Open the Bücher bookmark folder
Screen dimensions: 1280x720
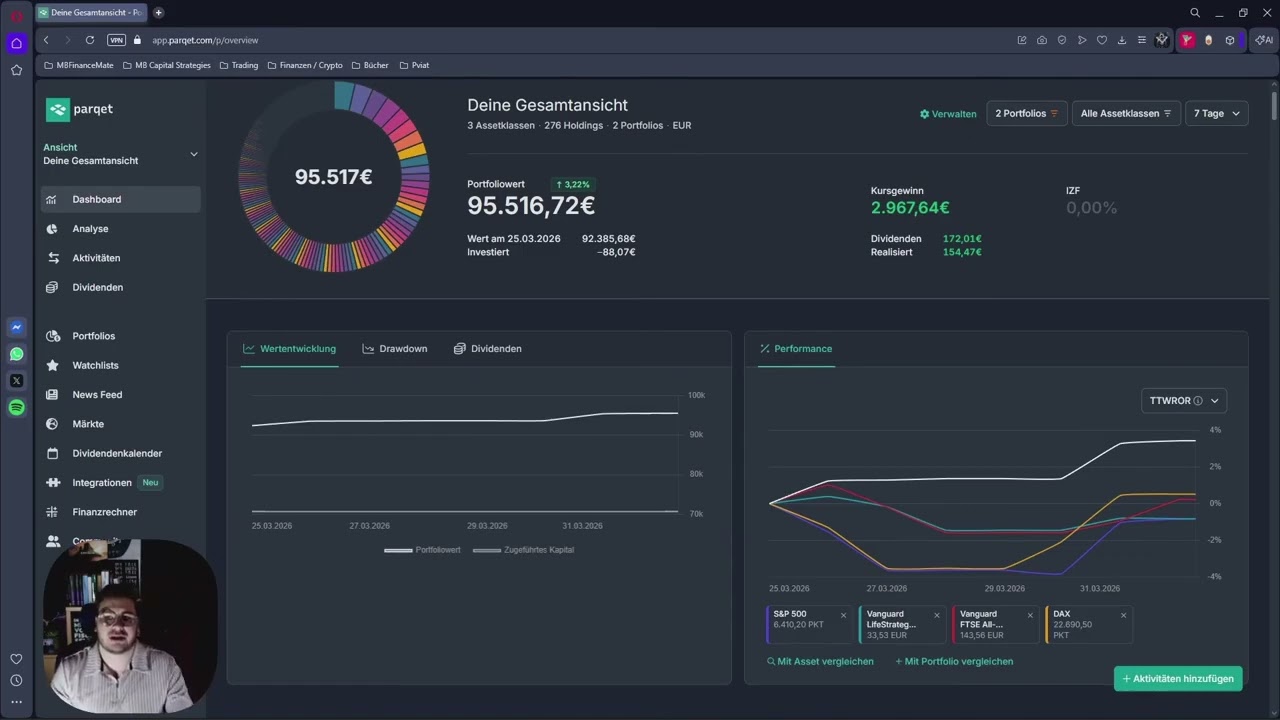pyautogui.click(x=369, y=65)
